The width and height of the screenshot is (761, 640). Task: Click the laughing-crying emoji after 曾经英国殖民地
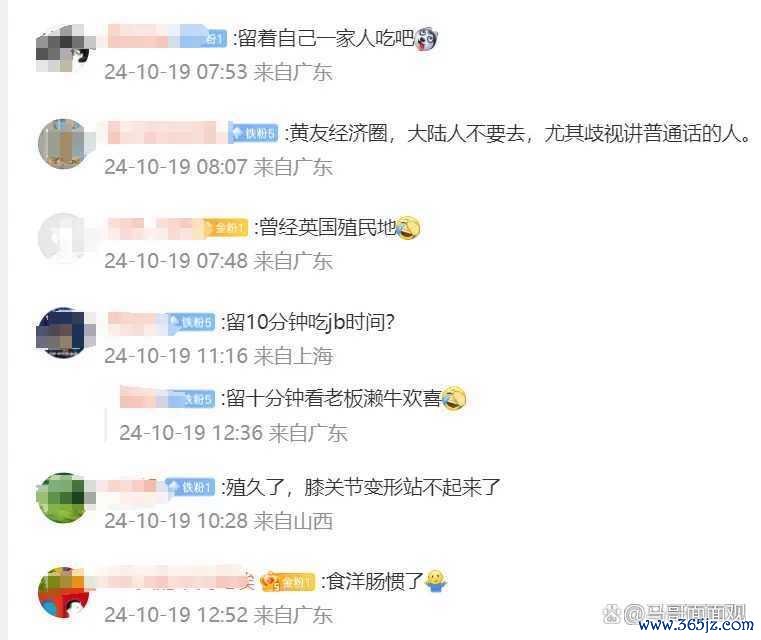(x=408, y=228)
